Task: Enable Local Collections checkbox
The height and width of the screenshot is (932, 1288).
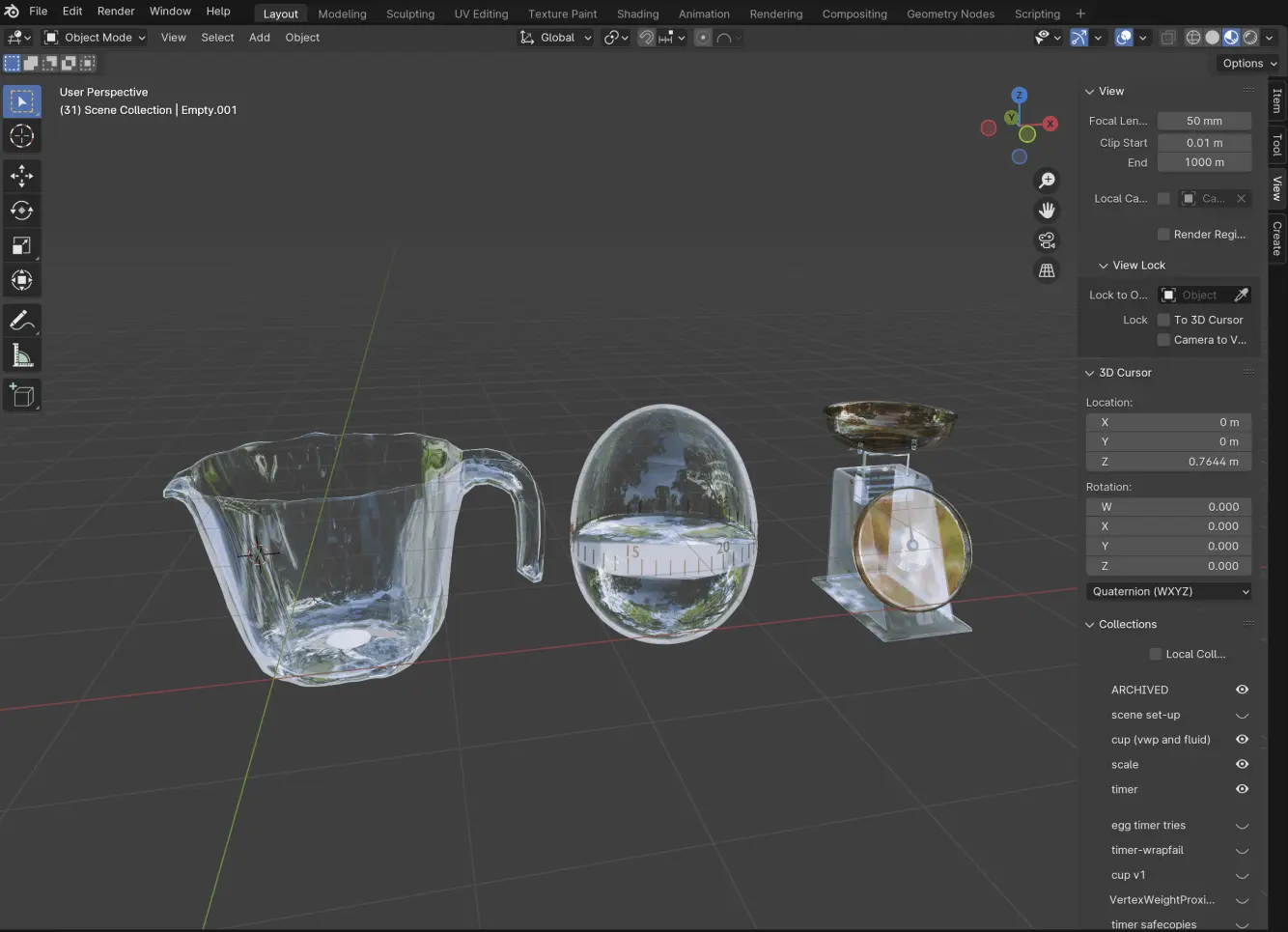Action: click(x=1156, y=654)
